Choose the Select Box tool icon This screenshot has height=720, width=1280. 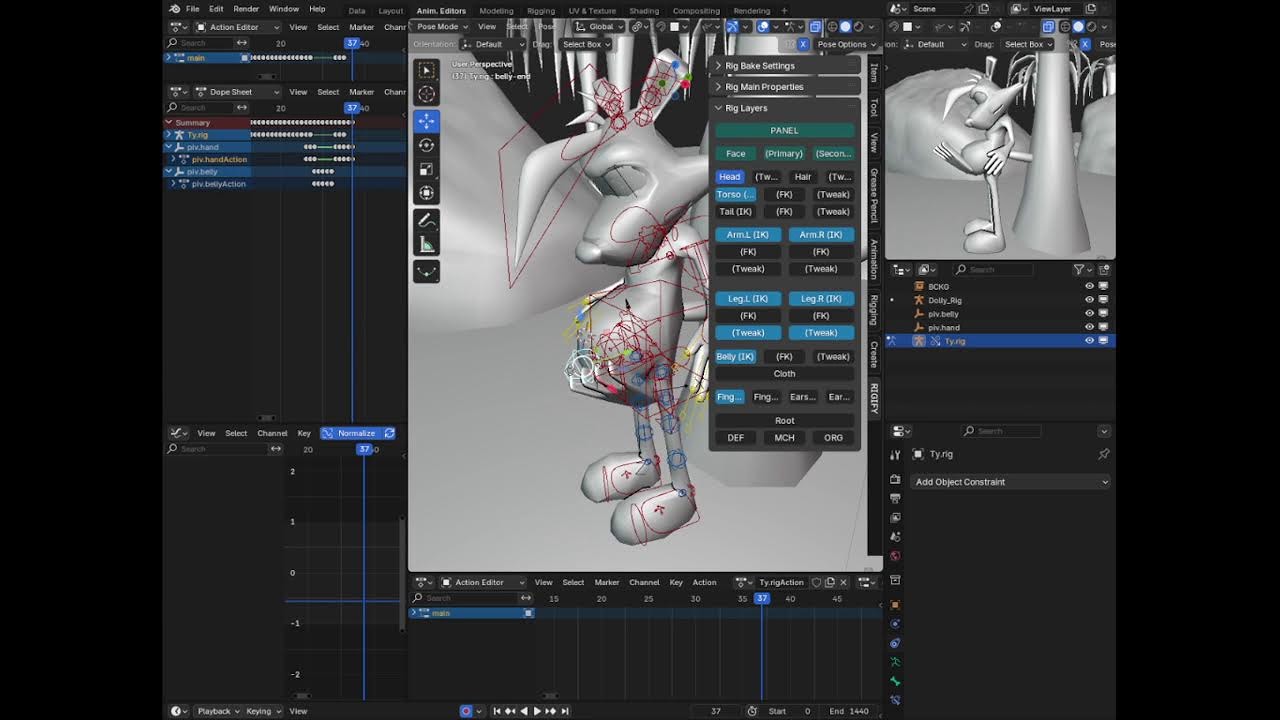tap(427, 70)
